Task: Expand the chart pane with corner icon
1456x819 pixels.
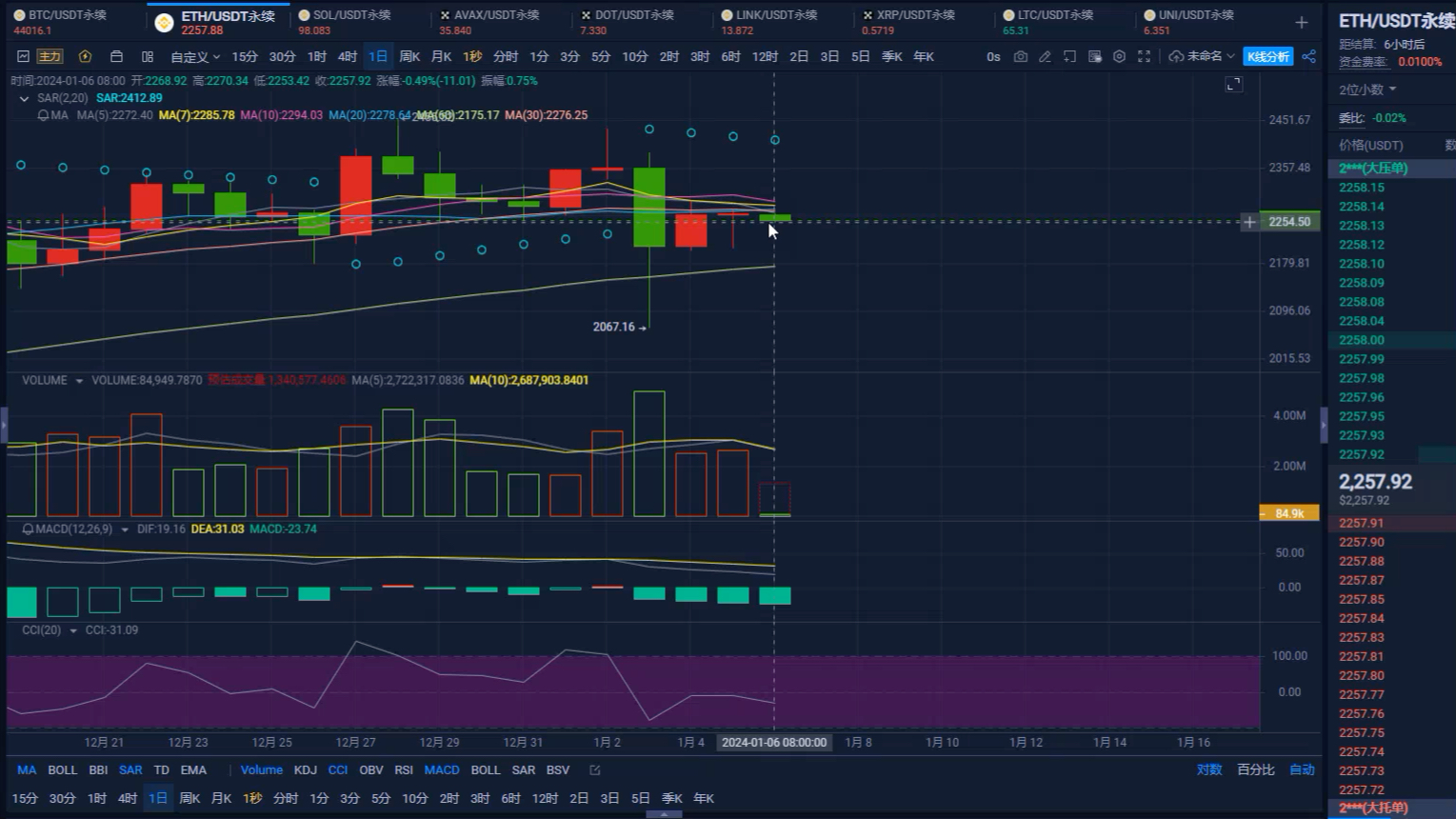Action: pyautogui.click(x=1233, y=85)
